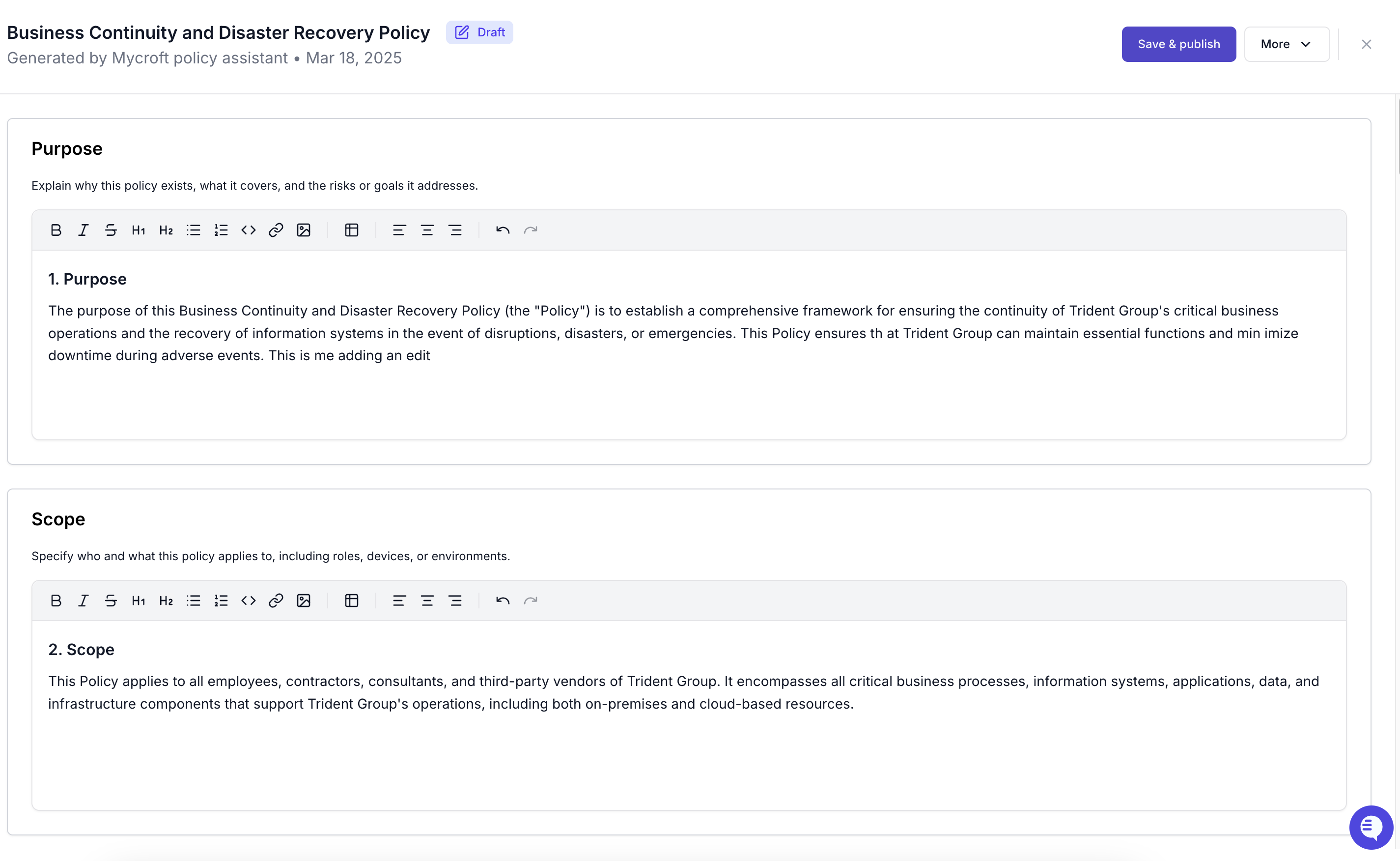Viewport: 1400px width, 861px height.
Task: Add a hyperlink in the Purpose editor
Action: pyautogui.click(x=276, y=230)
